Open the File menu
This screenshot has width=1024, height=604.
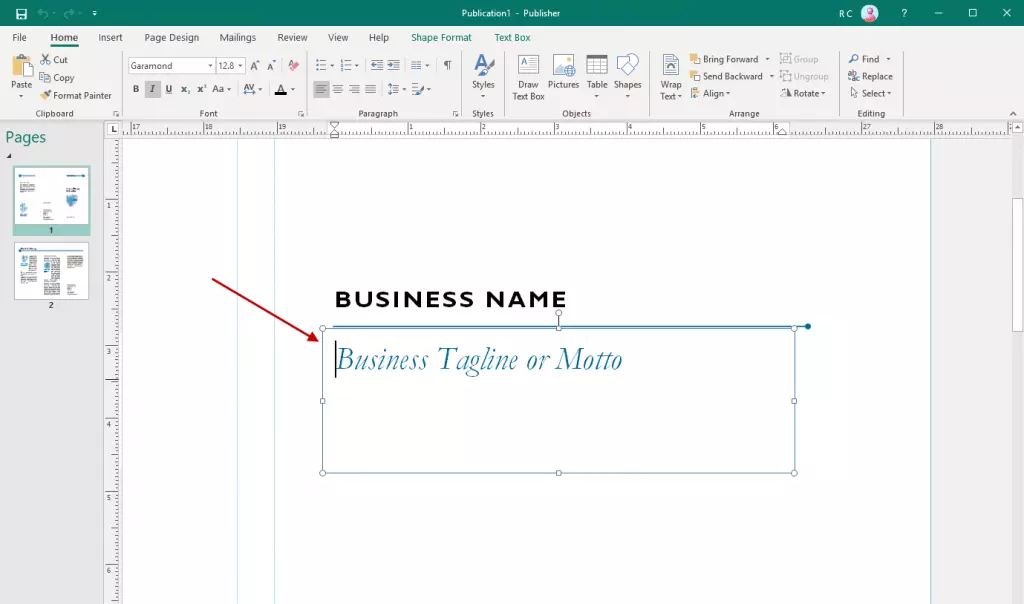coord(20,37)
